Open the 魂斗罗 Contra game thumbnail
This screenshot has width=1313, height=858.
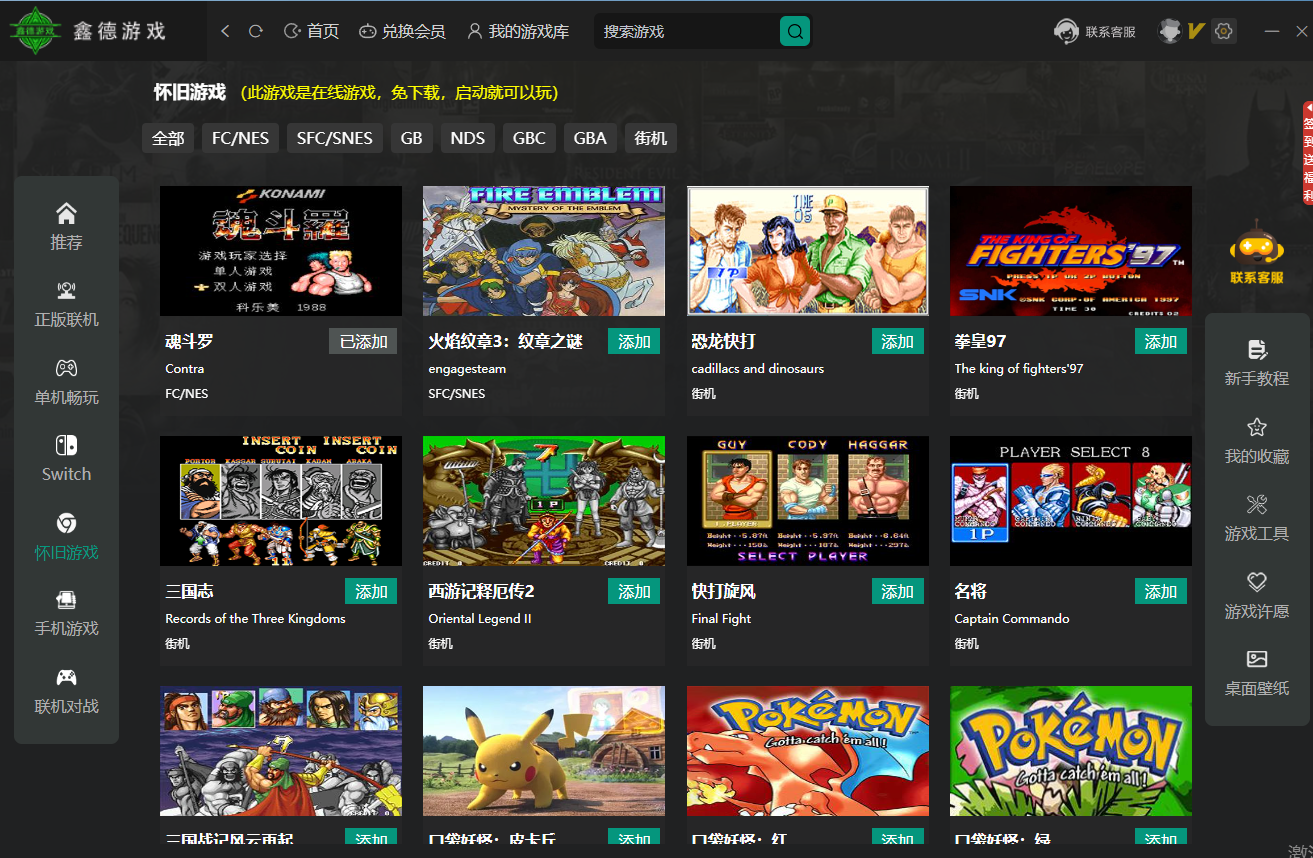(281, 251)
